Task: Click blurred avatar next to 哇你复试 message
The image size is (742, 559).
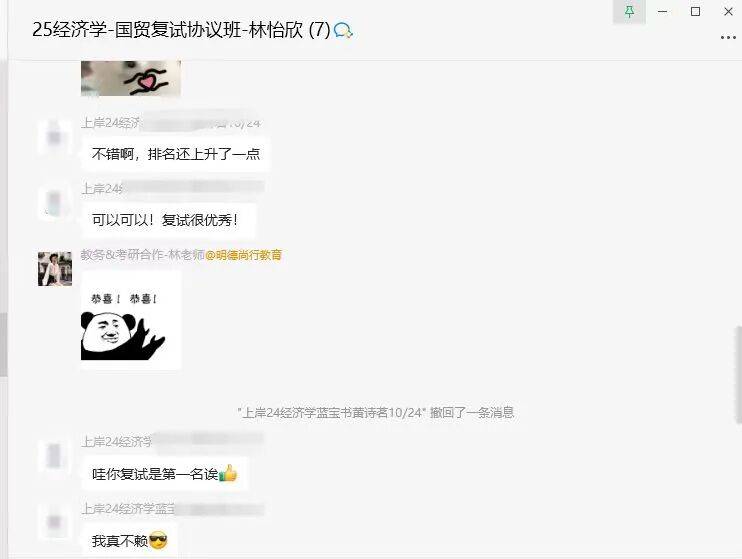Action: (x=55, y=456)
